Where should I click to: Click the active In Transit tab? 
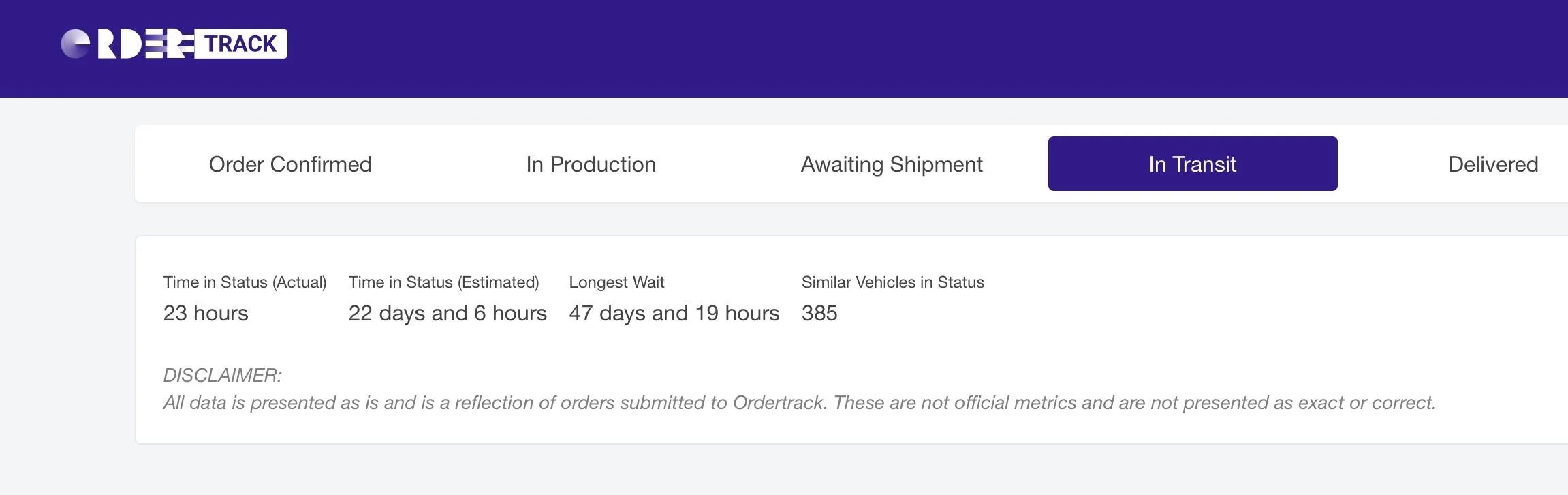pyautogui.click(x=1192, y=164)
